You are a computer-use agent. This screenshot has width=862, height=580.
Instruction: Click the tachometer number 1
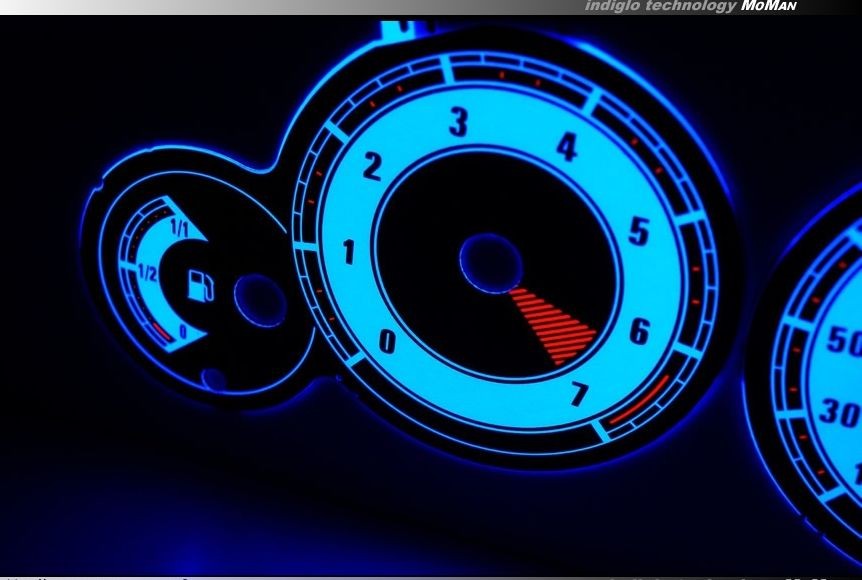pos(349,252)
